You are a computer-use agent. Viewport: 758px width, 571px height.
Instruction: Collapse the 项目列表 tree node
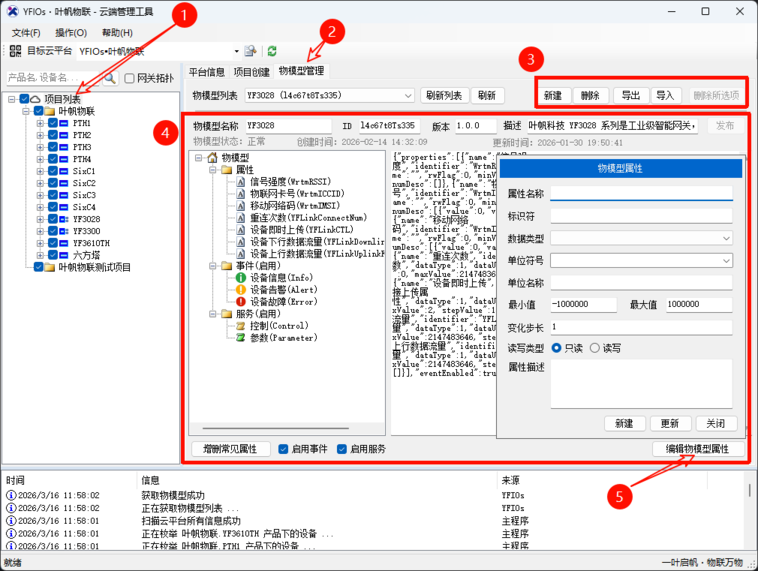click(x=12, y=99)
